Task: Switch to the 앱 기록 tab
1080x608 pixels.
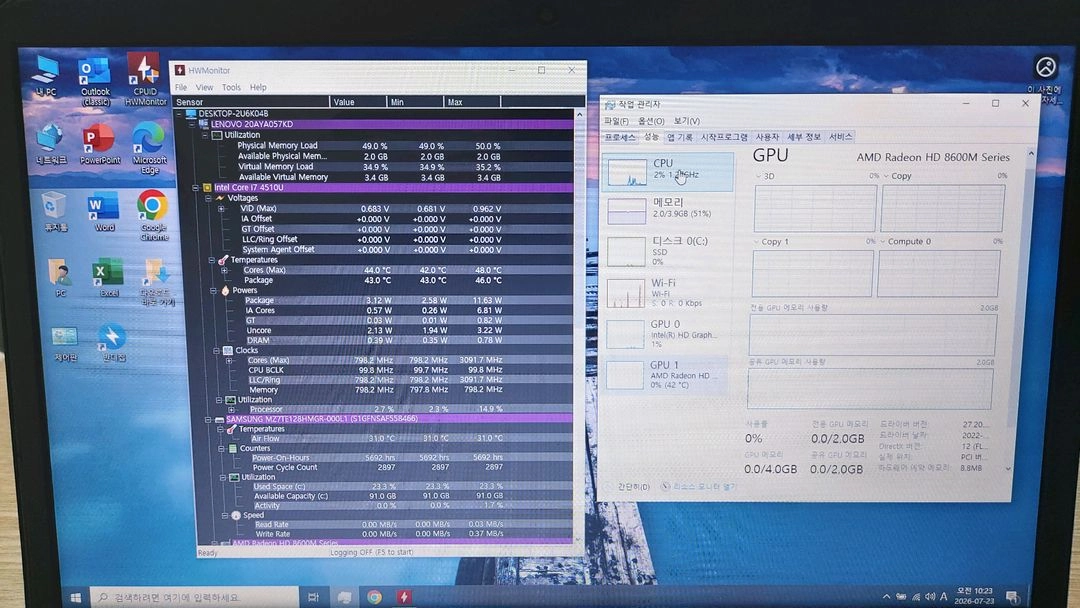Action: click(x=679, y=137)
